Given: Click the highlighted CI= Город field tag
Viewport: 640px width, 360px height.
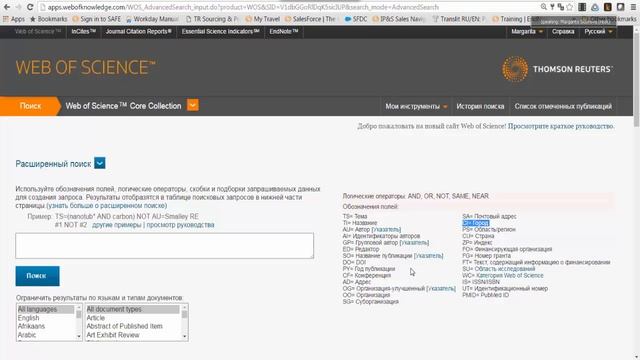Looking at the screenshot, I should [476, 223].
